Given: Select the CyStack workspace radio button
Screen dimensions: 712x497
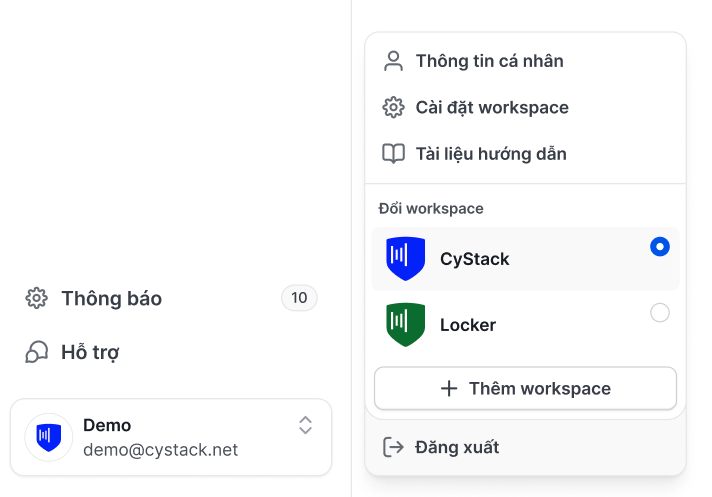Looking at the screenshot, I should (660, 246).
